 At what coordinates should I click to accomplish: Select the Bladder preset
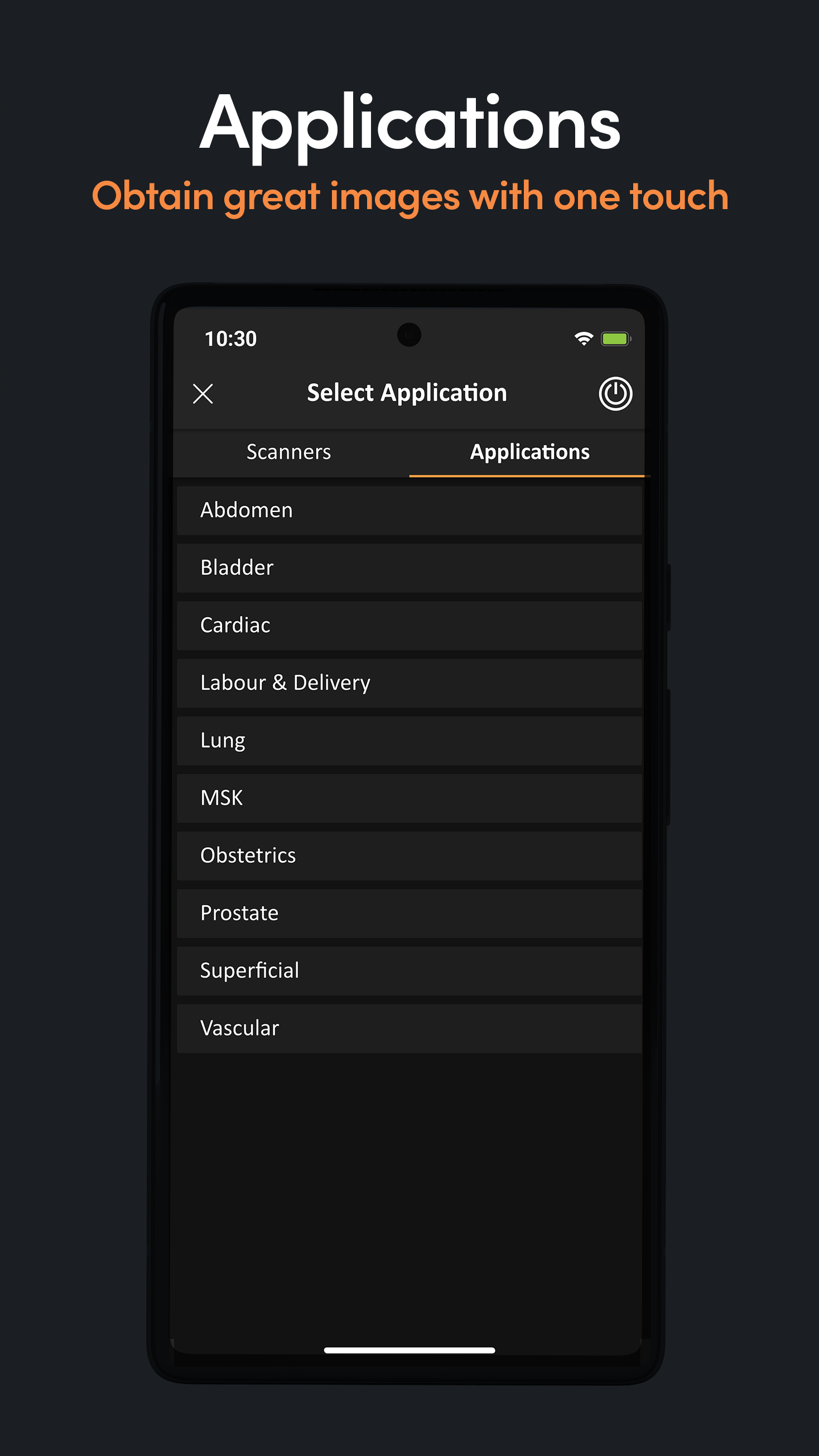click(409, 568)
